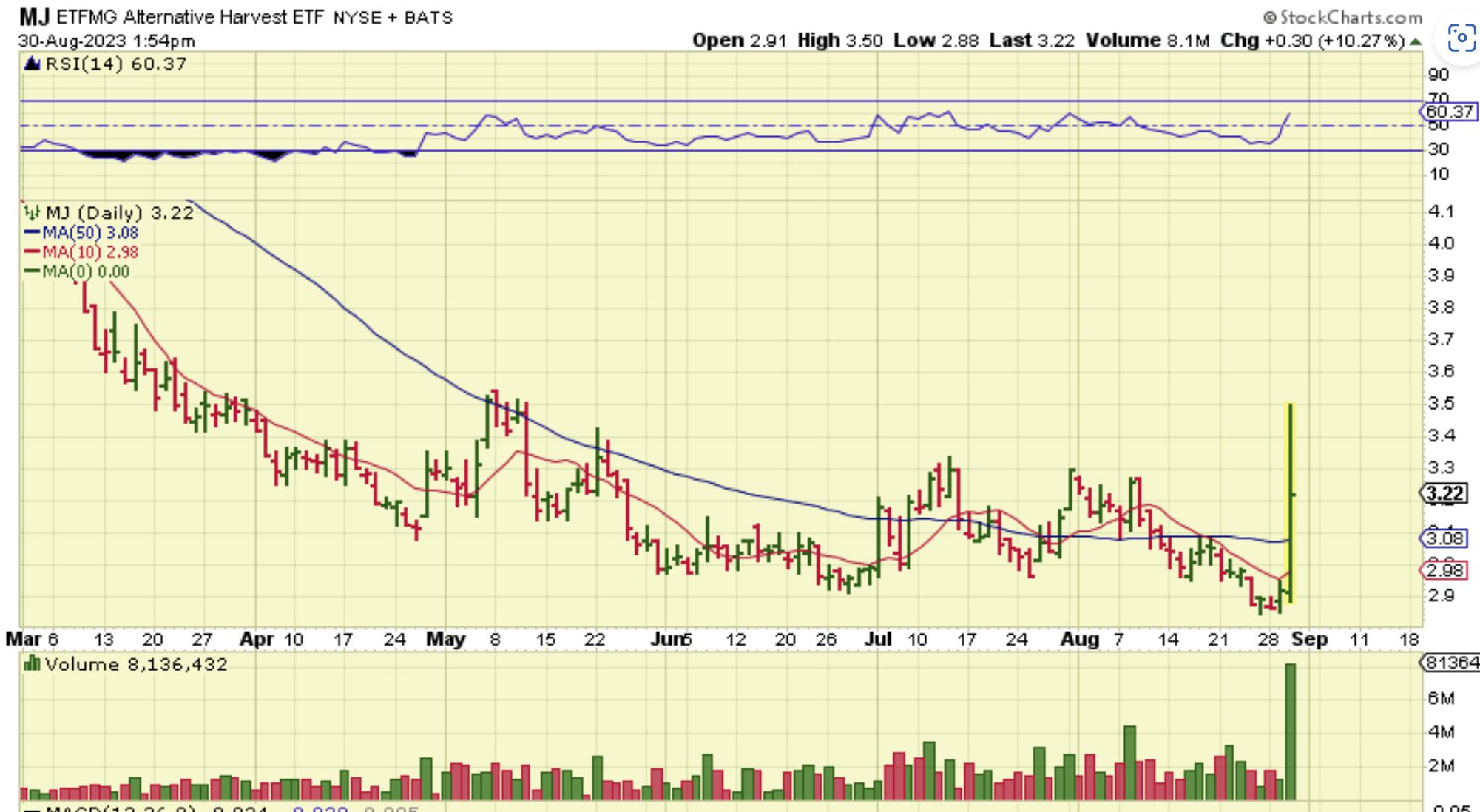Click the RSI(14) mountain indicator icon
This screenshot has height=812, width=1480.
coord(32,64)
